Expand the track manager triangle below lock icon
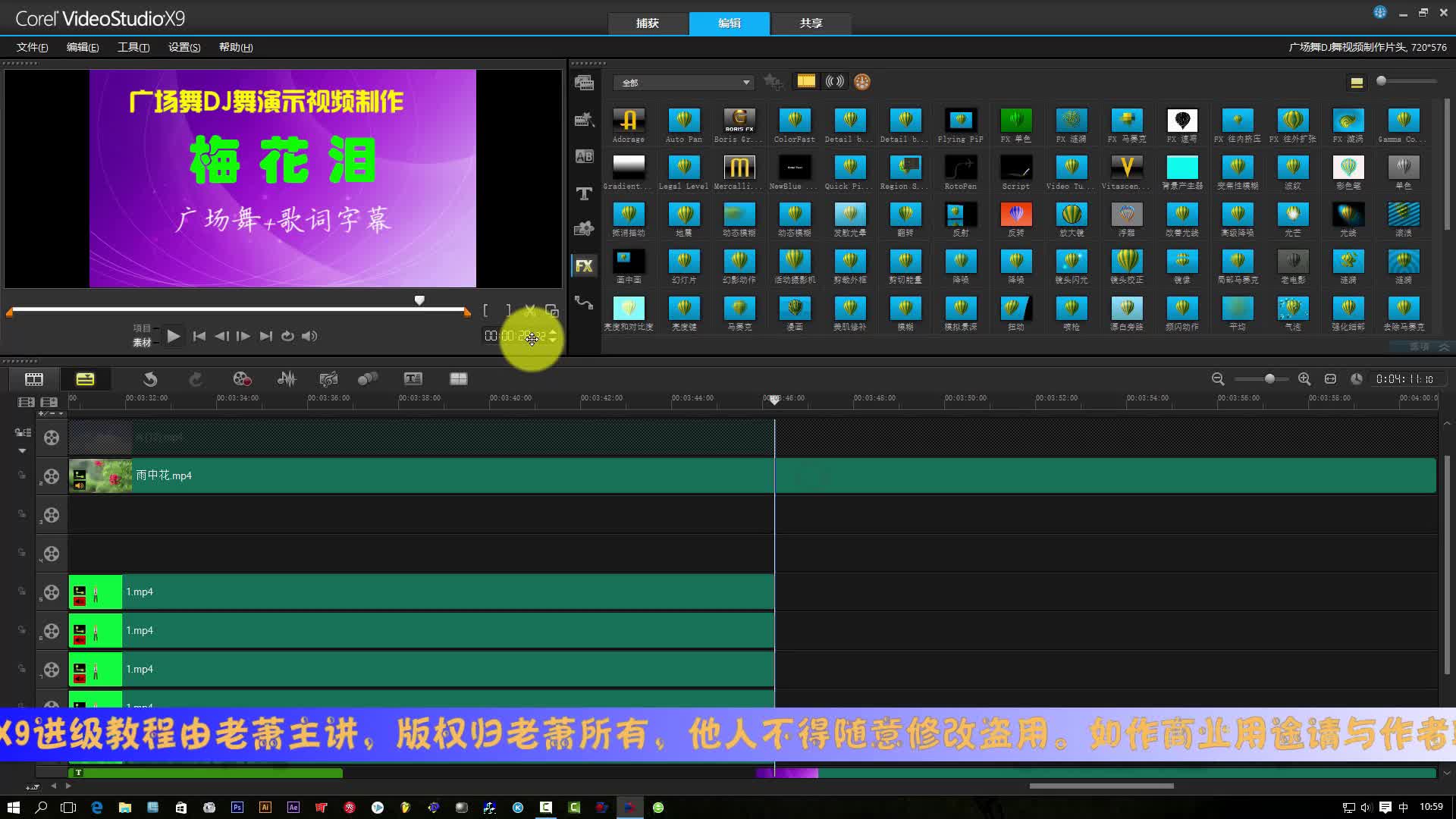The width and height of the screenshot is (1456, 819). (22, 450)
